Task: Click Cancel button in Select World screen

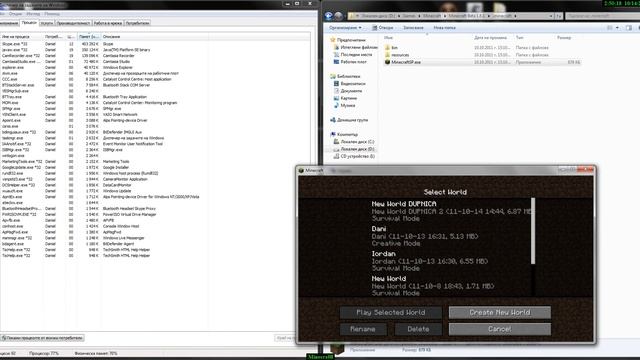Action: [x=500, y=329]
